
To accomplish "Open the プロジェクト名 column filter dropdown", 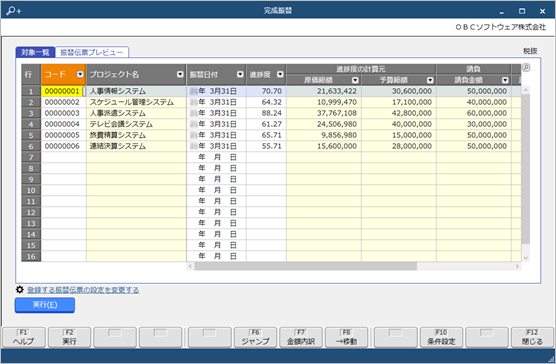I will [x=180, y=74].
